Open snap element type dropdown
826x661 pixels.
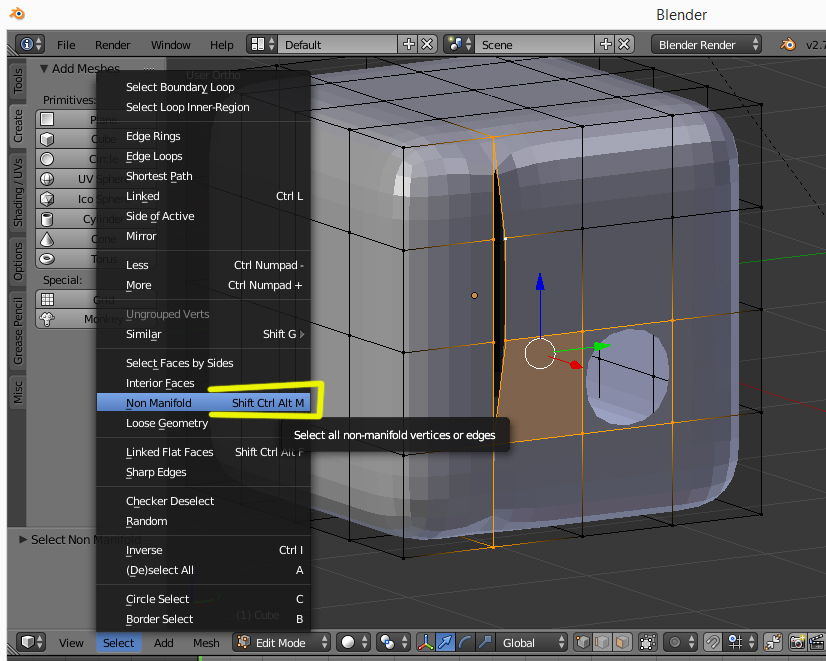click(x=741, y=642)
